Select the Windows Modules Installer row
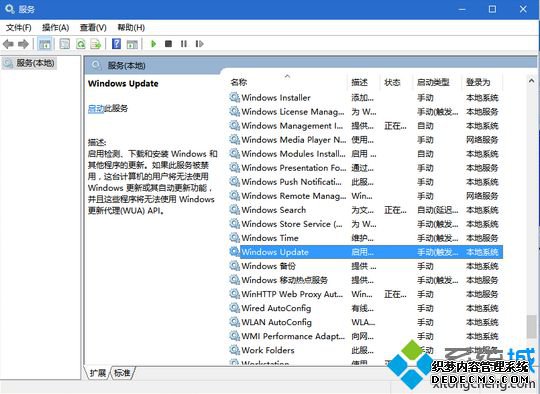Viewport: 540px width, 394px height. 366,154
